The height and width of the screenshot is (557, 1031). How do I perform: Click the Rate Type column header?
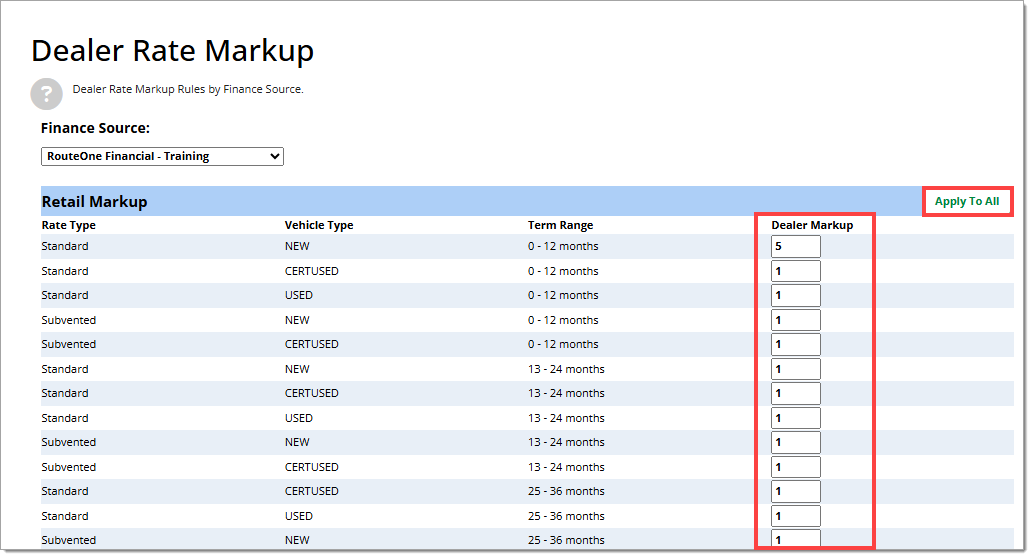68,225
